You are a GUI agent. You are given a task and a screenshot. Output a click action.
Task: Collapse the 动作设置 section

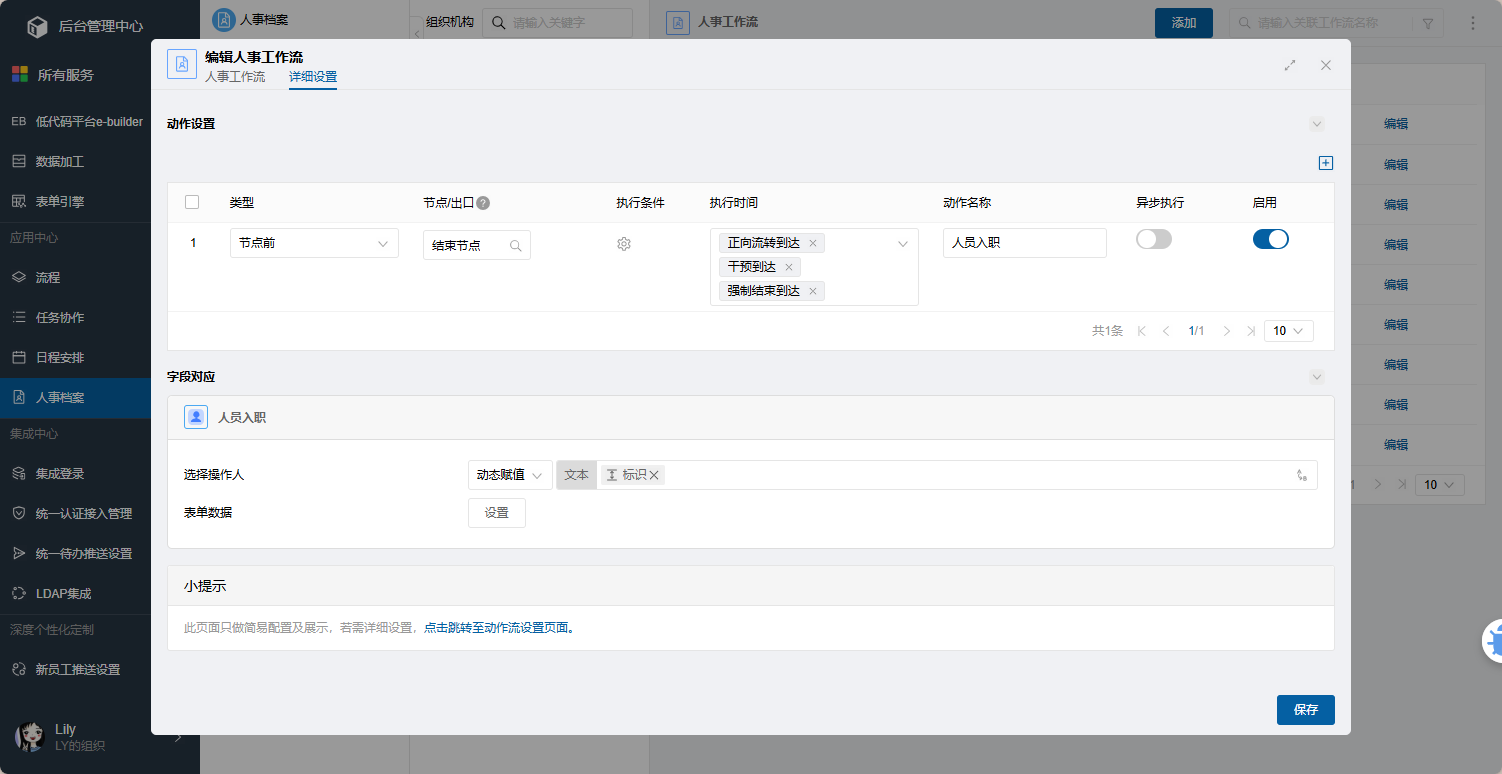click(x=1317, y=124)
